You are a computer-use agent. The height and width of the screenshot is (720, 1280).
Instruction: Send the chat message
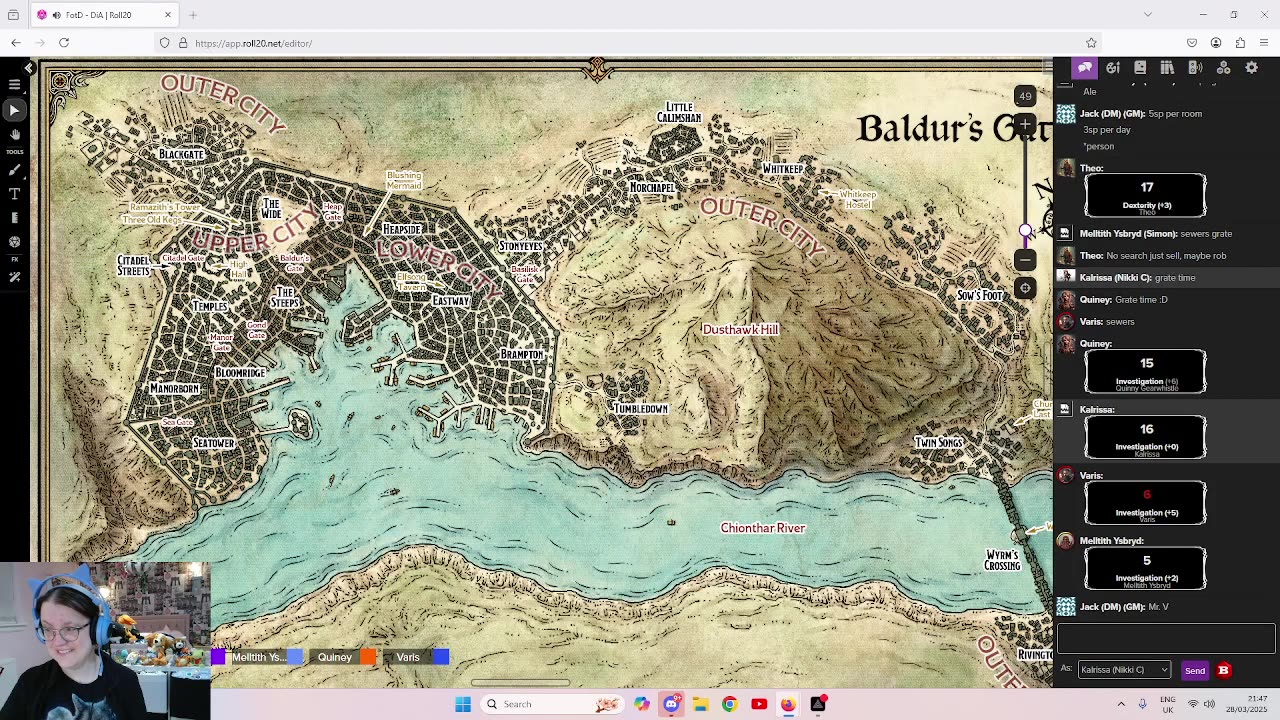(x=1194, y=670)
